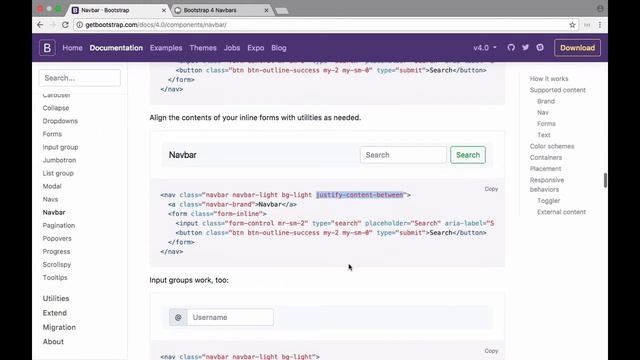Viewport: 640px width, 360px height.
Task: Expand Migration section in sidebar
Action: (59, 327)
